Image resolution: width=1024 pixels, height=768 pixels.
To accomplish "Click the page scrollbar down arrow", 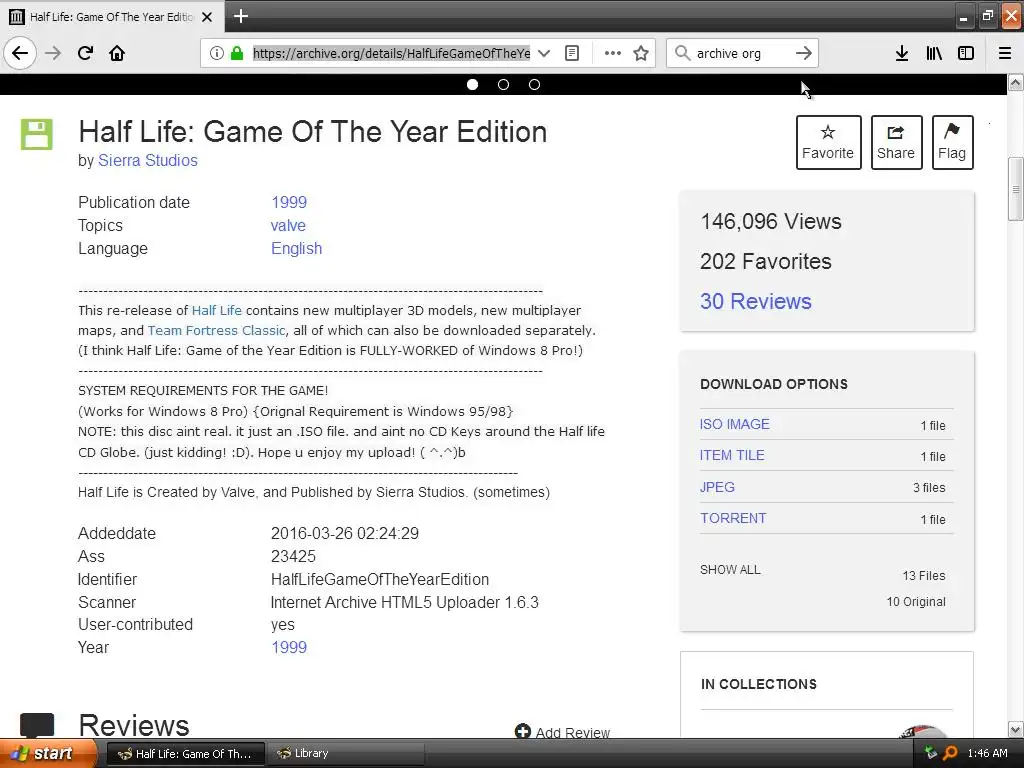I will tap(1015, 729).
